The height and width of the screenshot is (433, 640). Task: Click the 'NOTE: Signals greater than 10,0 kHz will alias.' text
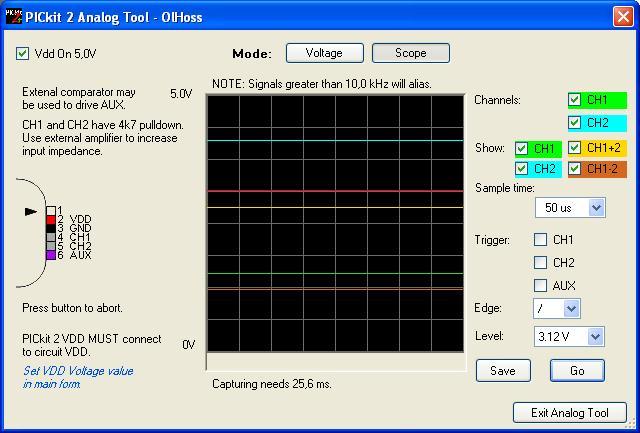tap(322, 84)
